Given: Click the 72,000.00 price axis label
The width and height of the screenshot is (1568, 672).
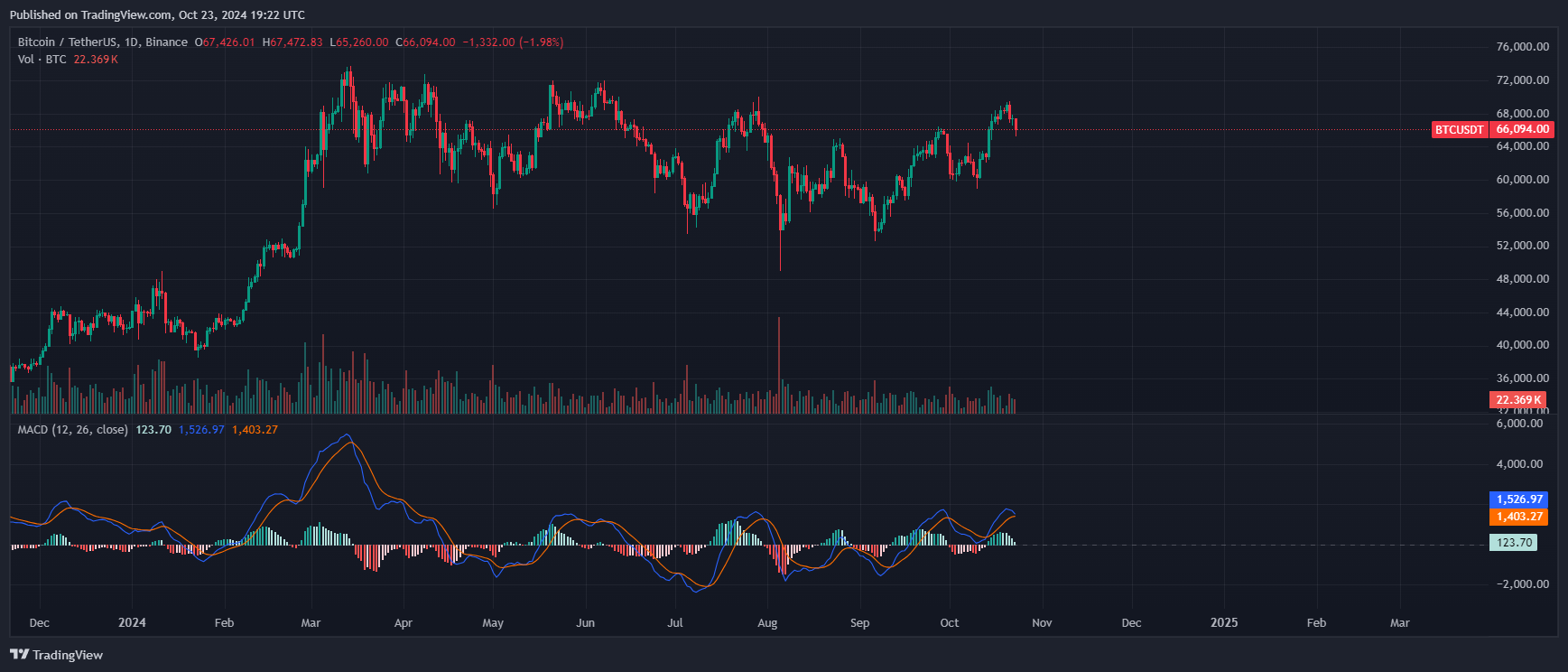Looking at the screenshot, I should [x=1522, y=80].
